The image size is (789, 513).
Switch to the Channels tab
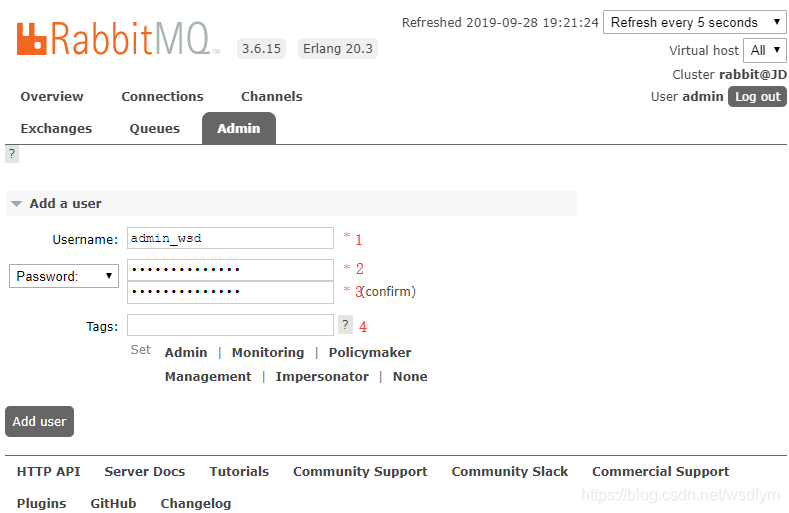272,96
